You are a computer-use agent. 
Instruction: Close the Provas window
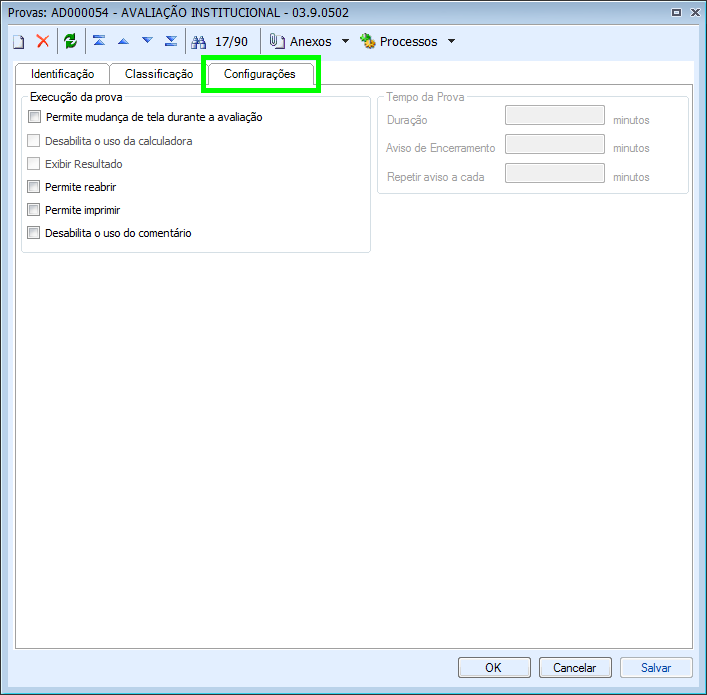pyautogui.click(x=695, y=13)
